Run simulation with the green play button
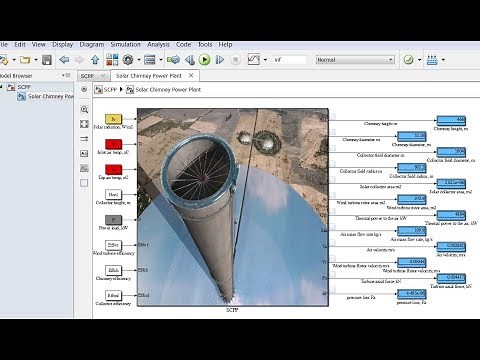 pos(204,60)
